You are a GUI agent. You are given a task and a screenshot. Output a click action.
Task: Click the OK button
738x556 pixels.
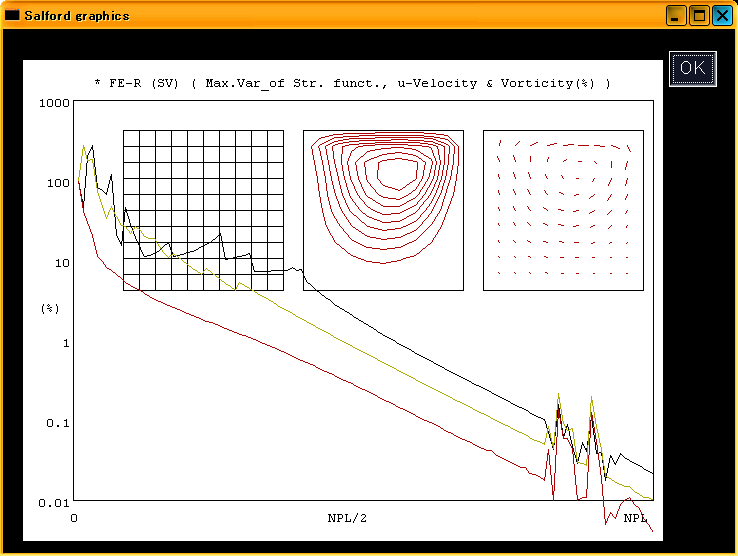692,69
